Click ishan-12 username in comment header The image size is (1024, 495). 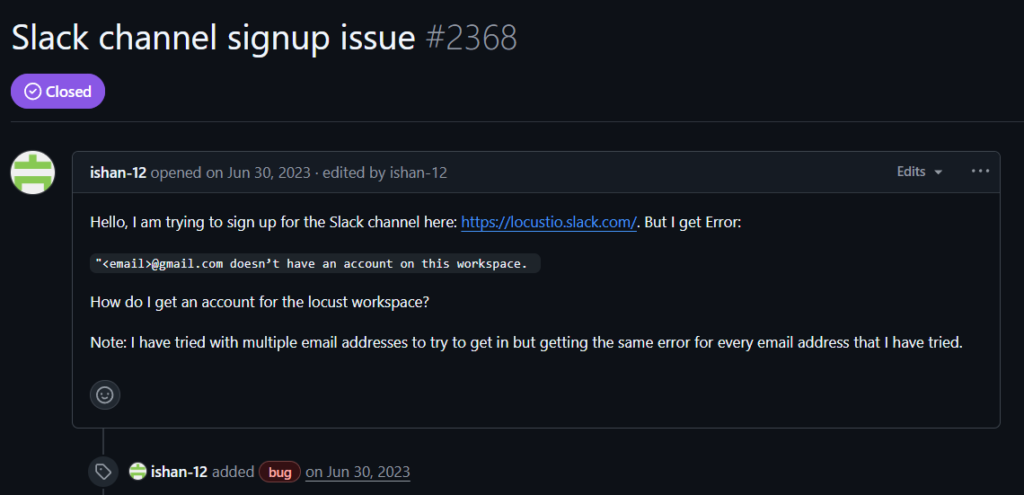click(118, 172)
